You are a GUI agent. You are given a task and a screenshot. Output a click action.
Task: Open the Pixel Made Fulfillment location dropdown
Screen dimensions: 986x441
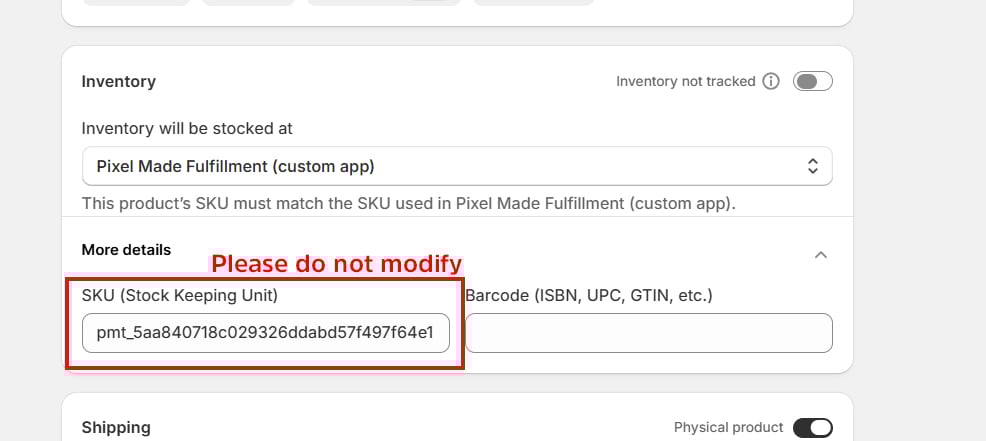point(456,166)
